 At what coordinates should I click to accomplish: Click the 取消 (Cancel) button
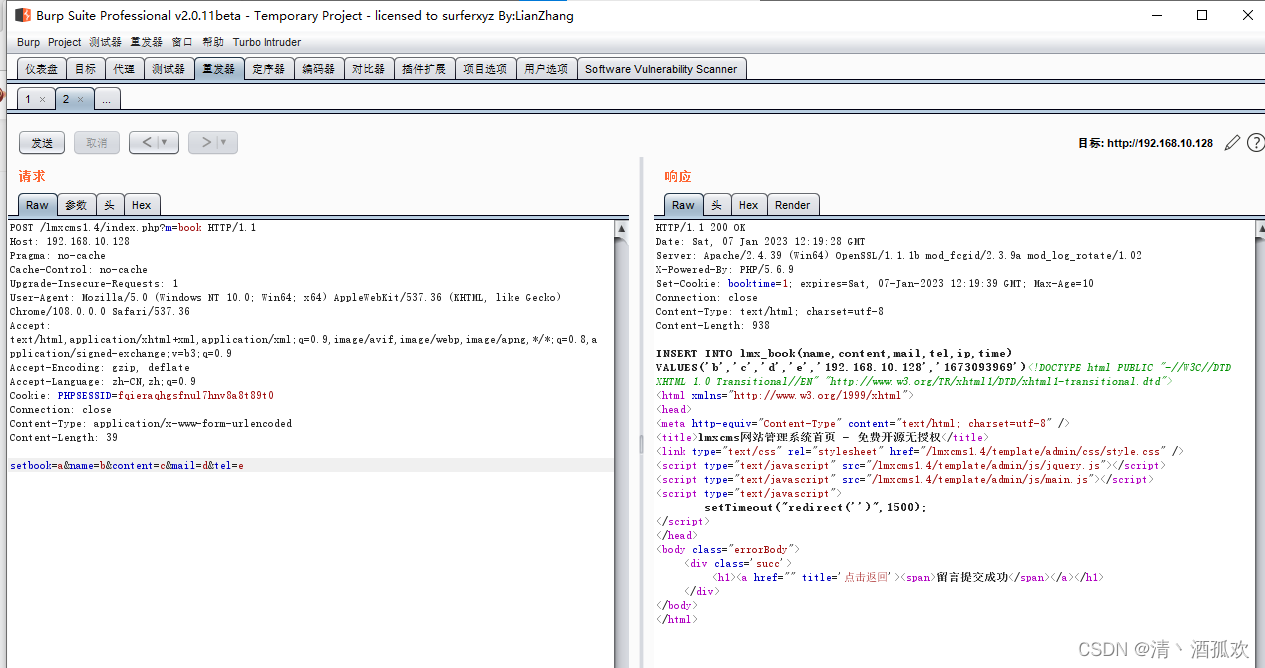(96, 143)
